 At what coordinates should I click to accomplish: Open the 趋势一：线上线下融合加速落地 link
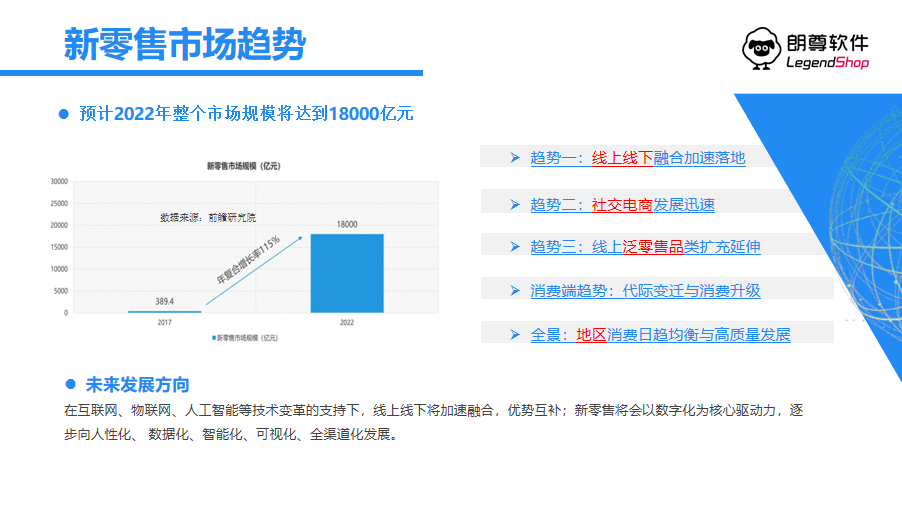[637, 158]
